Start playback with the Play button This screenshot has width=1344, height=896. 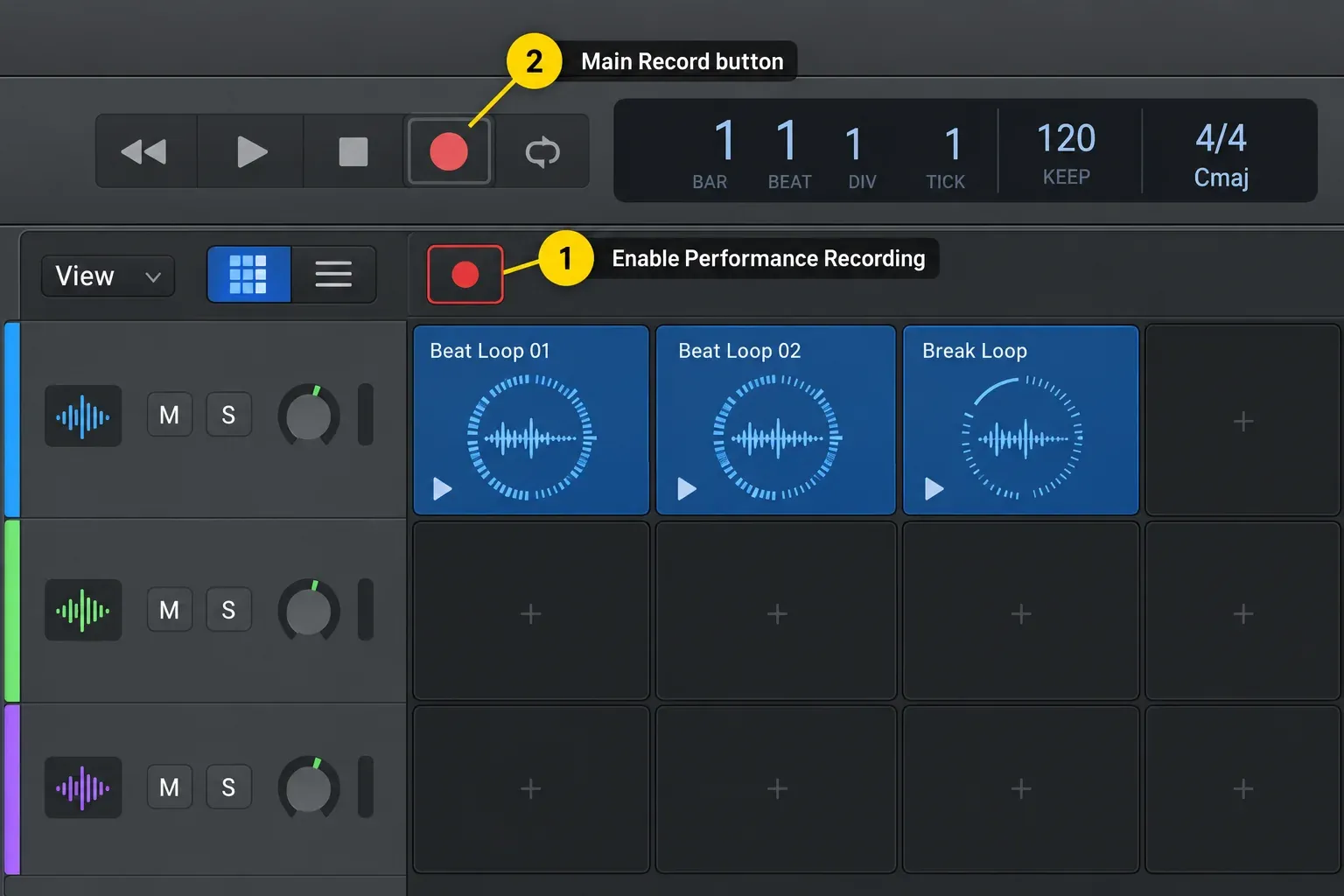(252, 151)
